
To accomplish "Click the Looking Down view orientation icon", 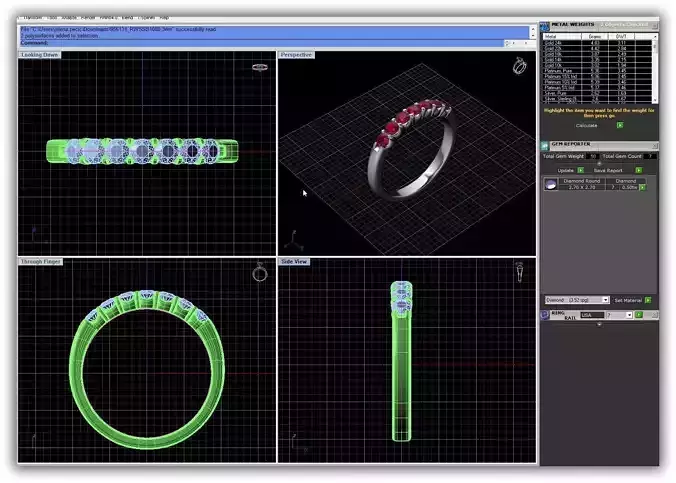I will click(260, 67).
